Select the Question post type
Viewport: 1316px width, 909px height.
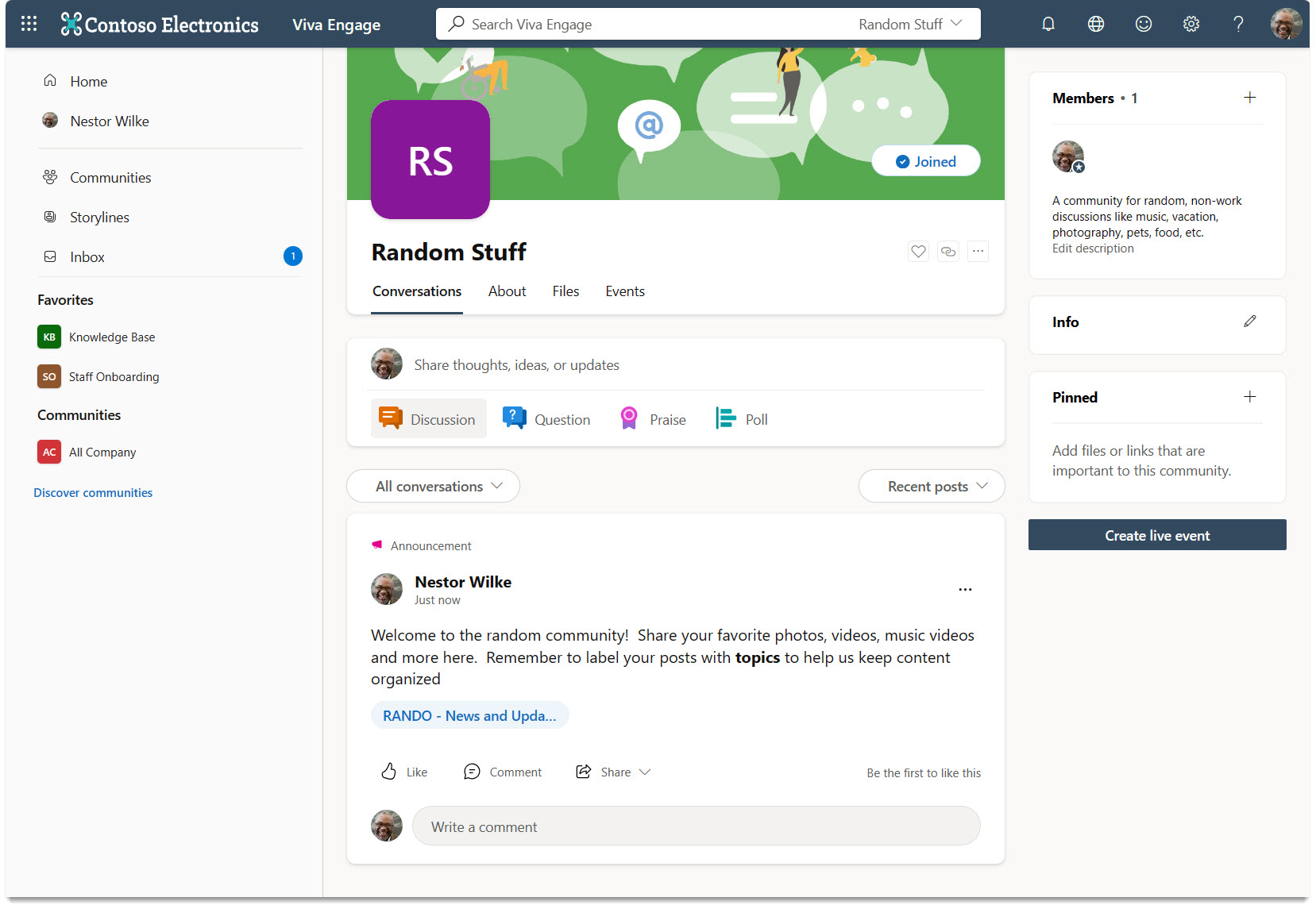[546, 418]
